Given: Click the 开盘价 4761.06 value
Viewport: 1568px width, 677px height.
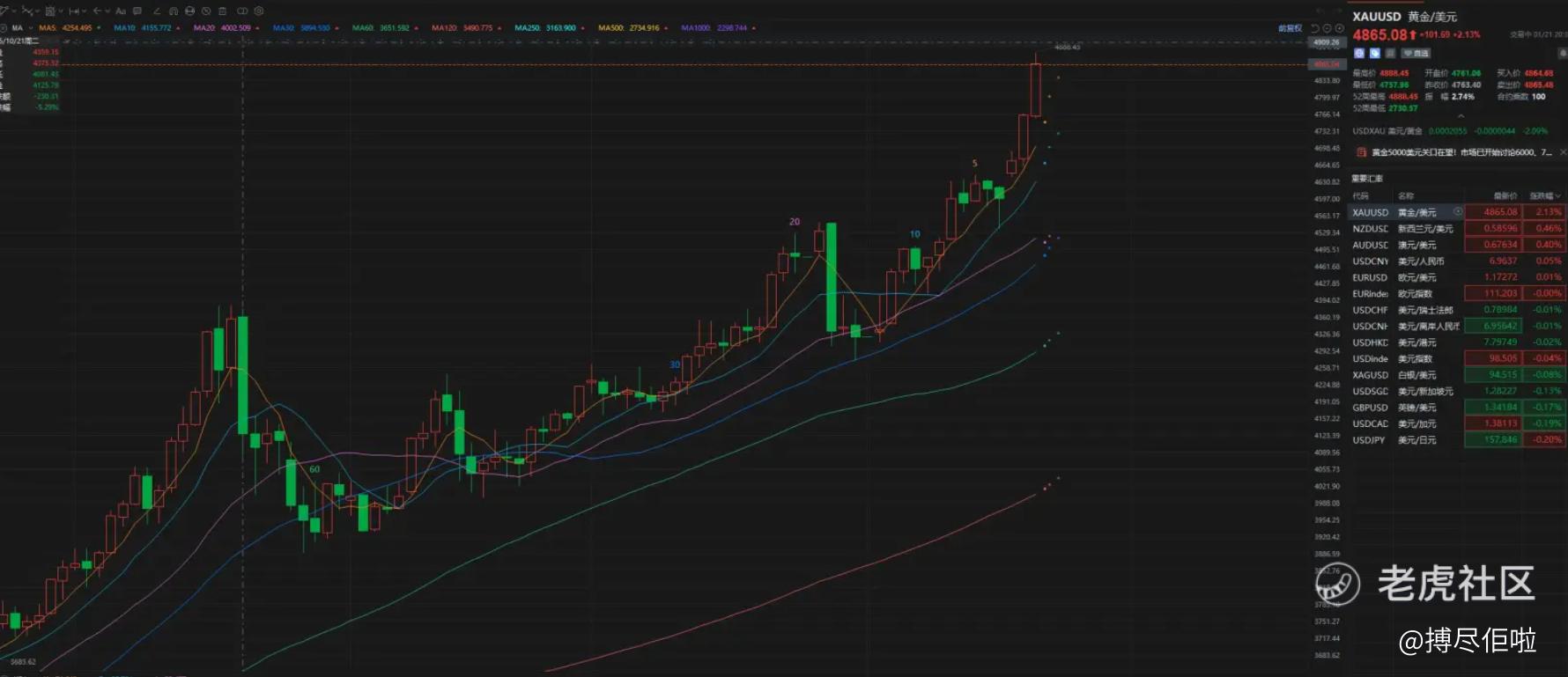Looking at the screenshot, I should click(x=1467, y=73).
